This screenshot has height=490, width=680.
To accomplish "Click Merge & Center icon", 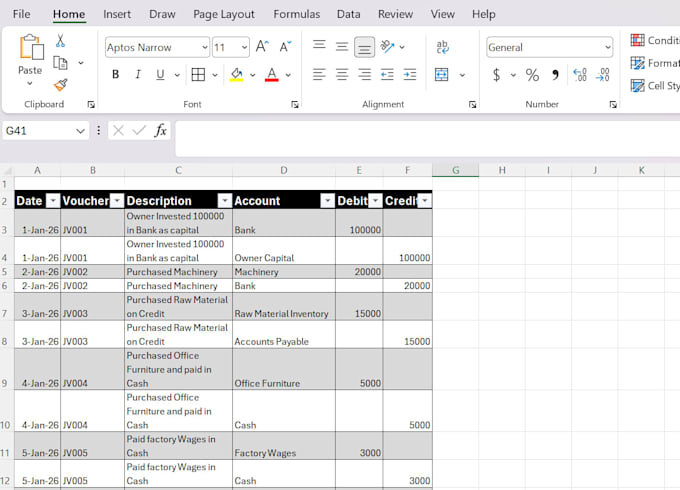I will tap(441, 75).
